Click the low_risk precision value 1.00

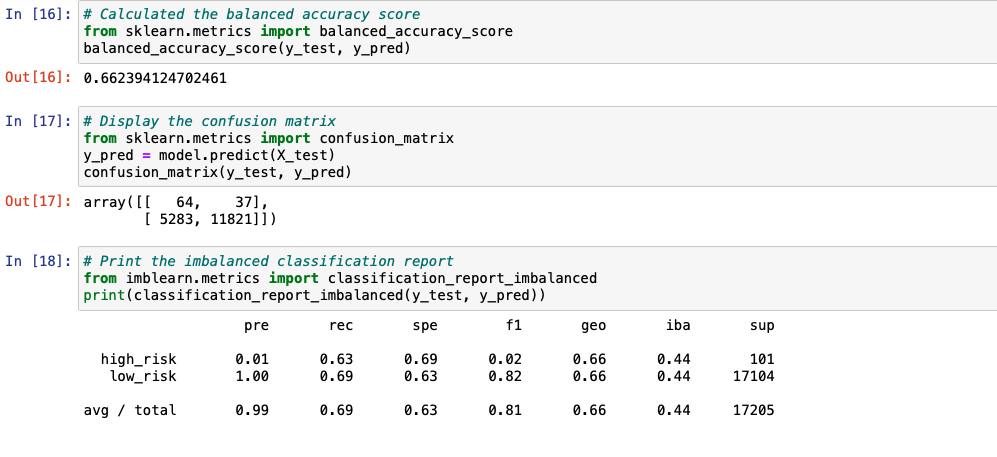coord(252,376)
